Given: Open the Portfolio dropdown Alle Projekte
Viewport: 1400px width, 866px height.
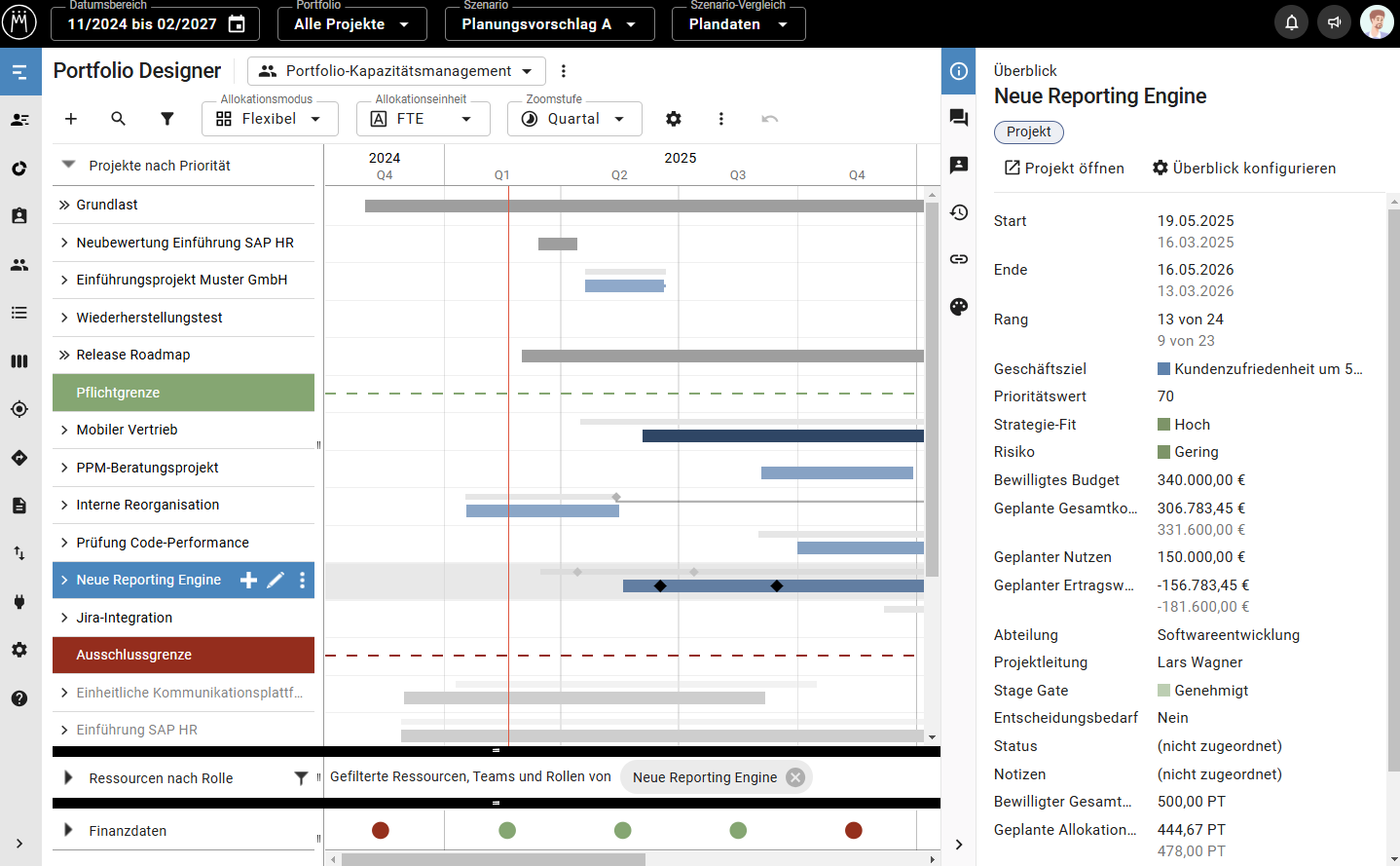Looking at the screenshot, I should coord(352,24).
